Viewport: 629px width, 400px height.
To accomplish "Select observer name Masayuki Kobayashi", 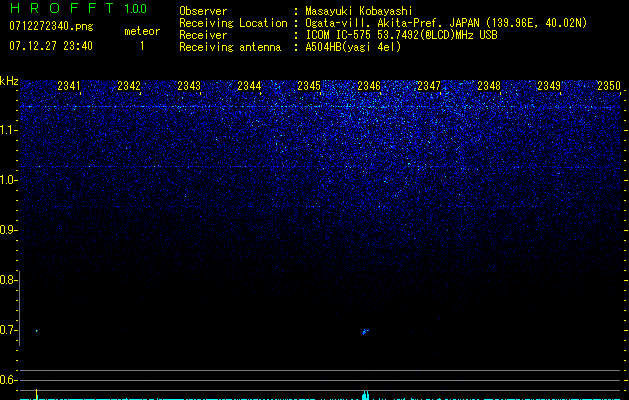I will 359,11.
